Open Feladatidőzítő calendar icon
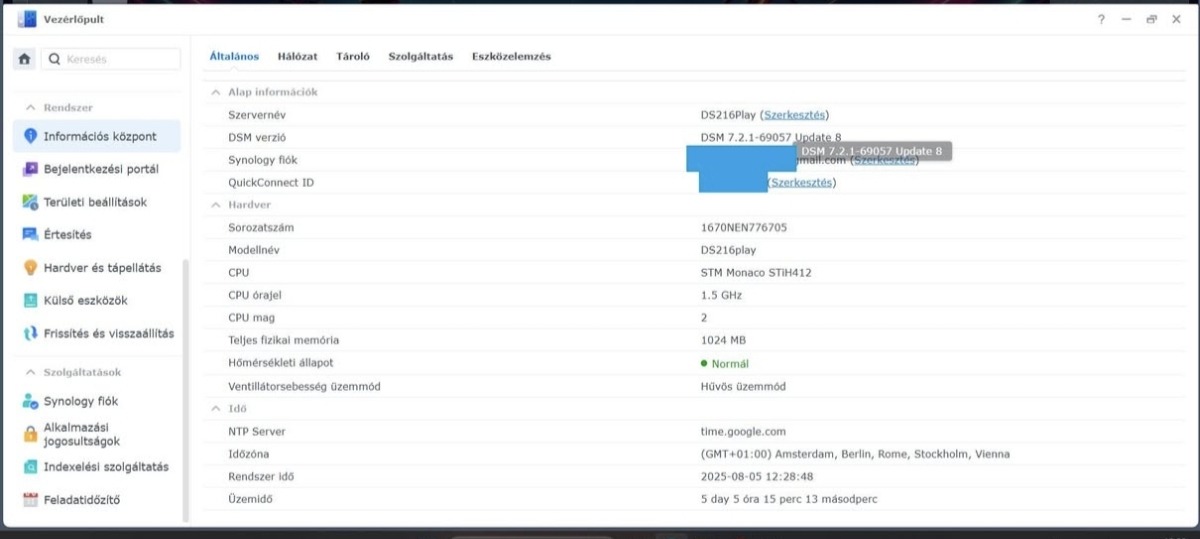 click(30, 499)
